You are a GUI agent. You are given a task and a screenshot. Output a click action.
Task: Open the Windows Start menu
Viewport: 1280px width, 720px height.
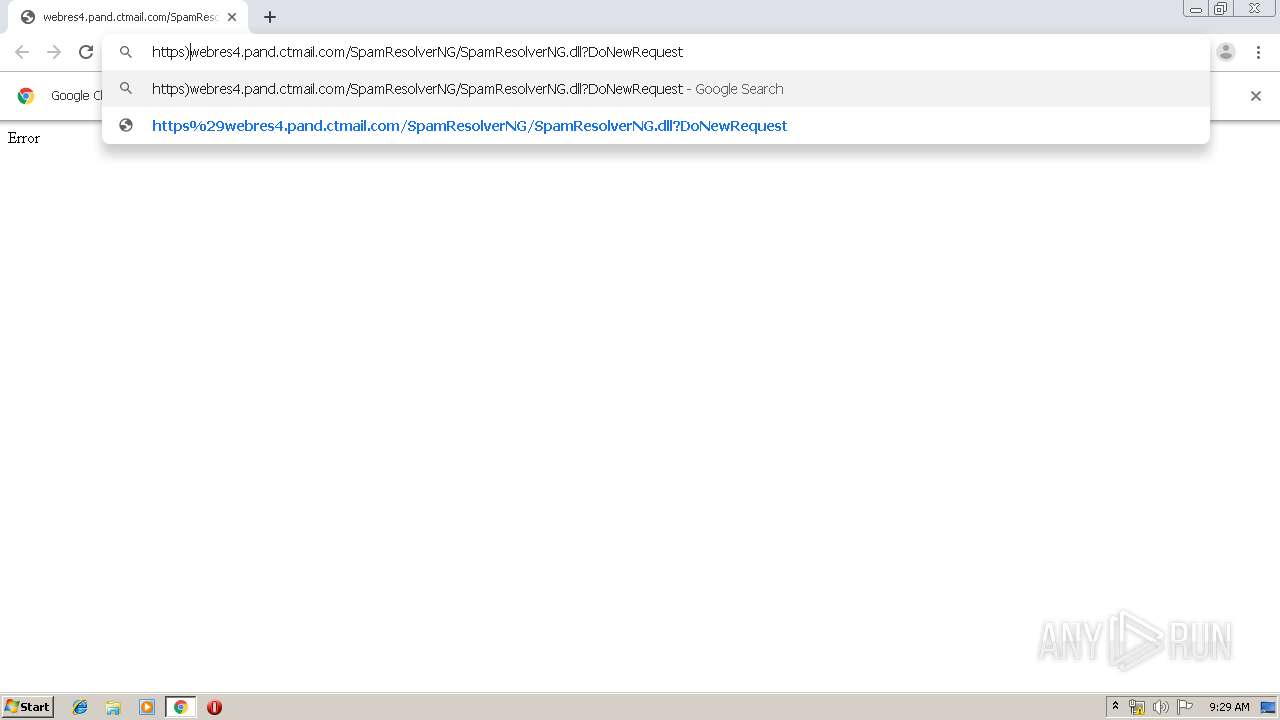click(28, 707)
